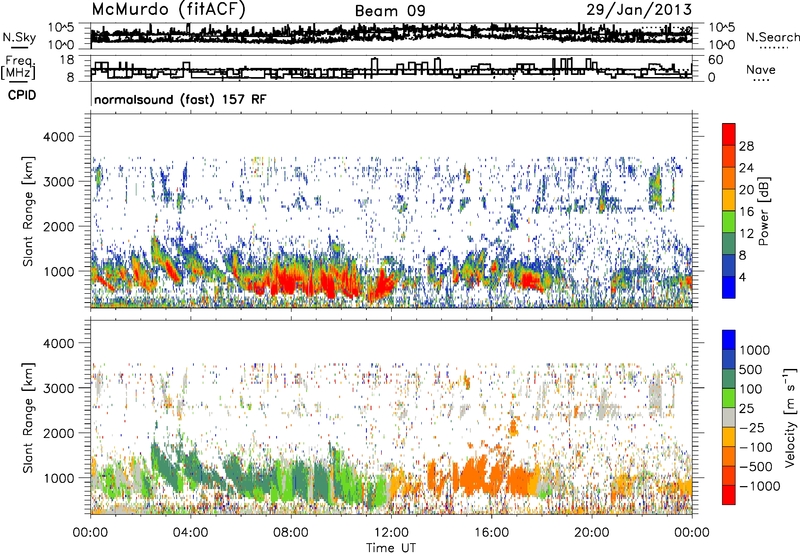Click the "Slant Range [km]" label of velocity panel
The image size is (800, 554).
(x=28, y=417)
